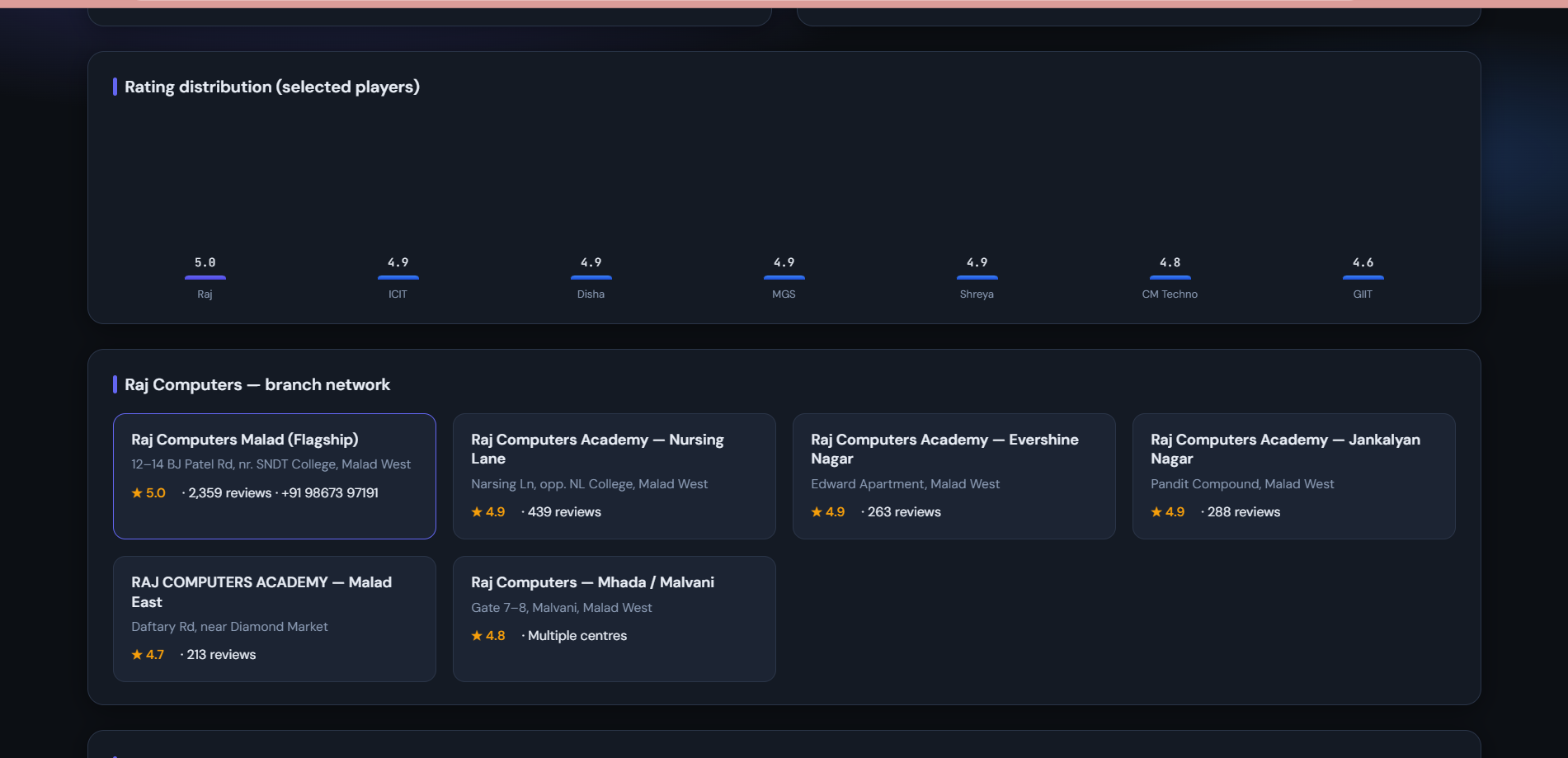Click the star icon on Evershine Nagar card
The height and width of the screenshot is (758, 1568).
coord(817,512)
